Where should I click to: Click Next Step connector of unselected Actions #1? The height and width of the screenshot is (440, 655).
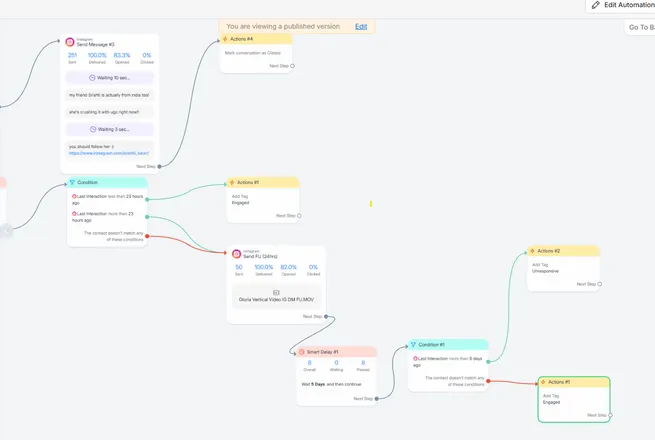299,216
